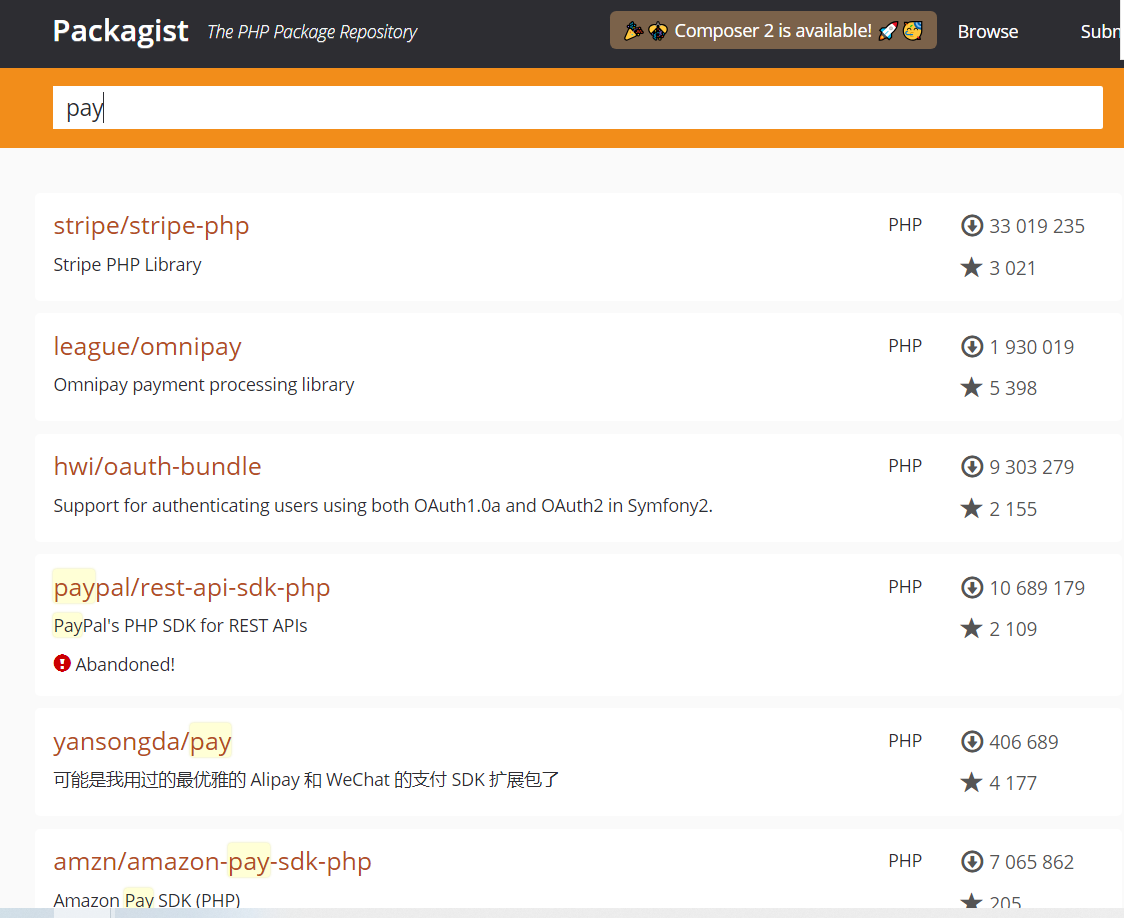The width and height of the screenshot is (1124, 918).
Task: Click the download count 1 930 019
Action: [x=1032, y=348]
